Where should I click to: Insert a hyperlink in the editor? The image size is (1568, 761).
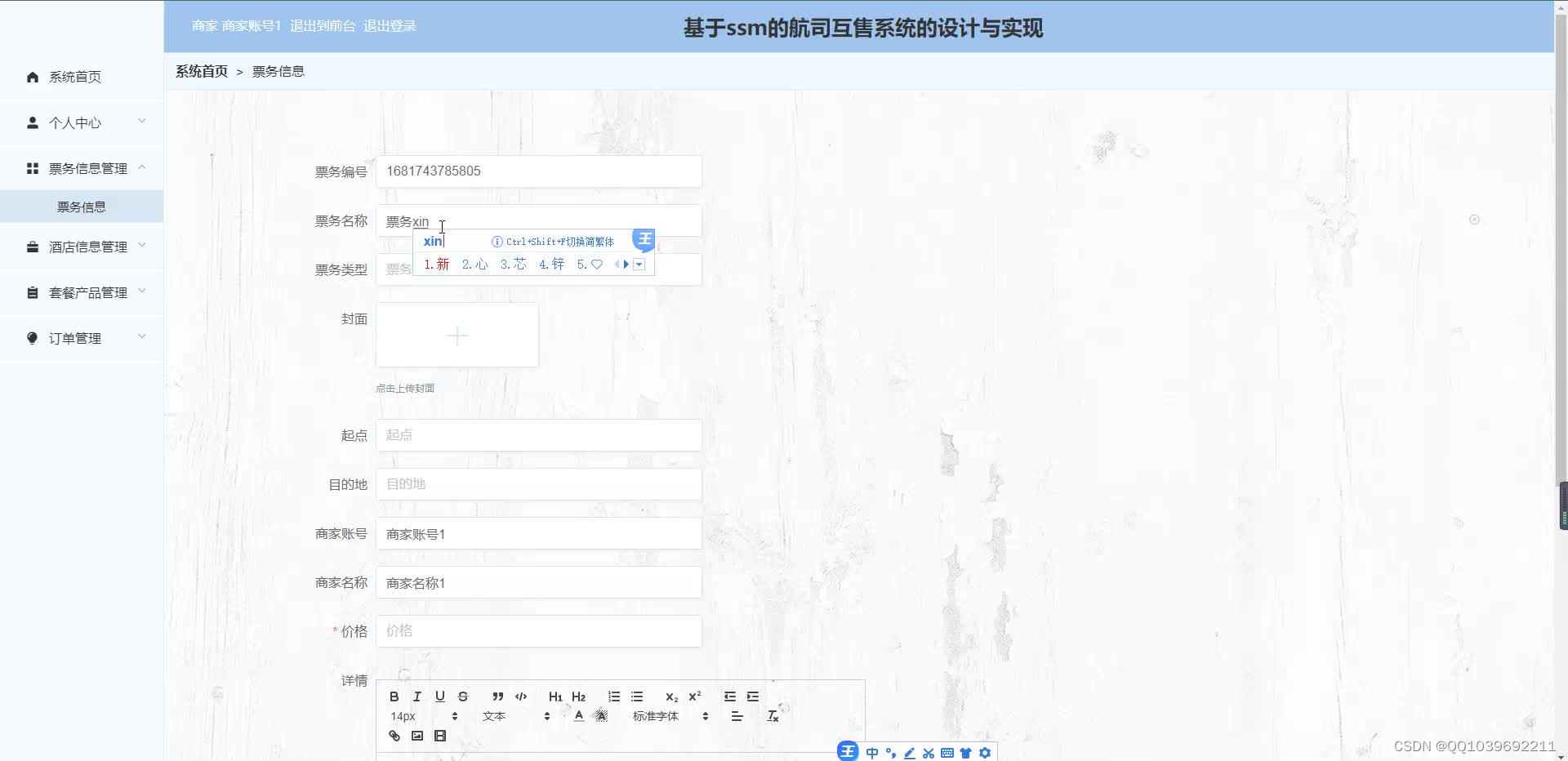pos(394,736)
